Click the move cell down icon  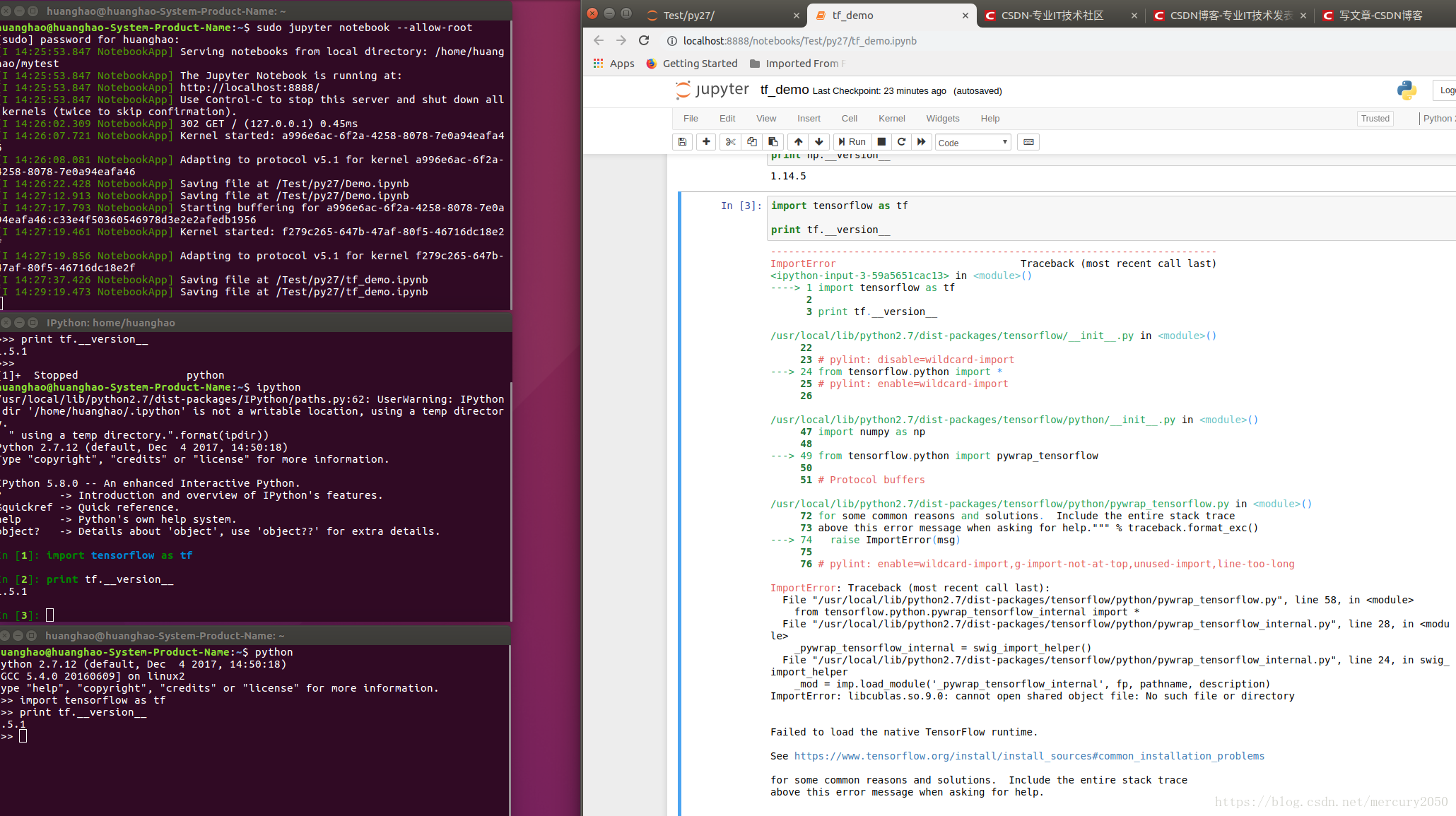[820, 142]
